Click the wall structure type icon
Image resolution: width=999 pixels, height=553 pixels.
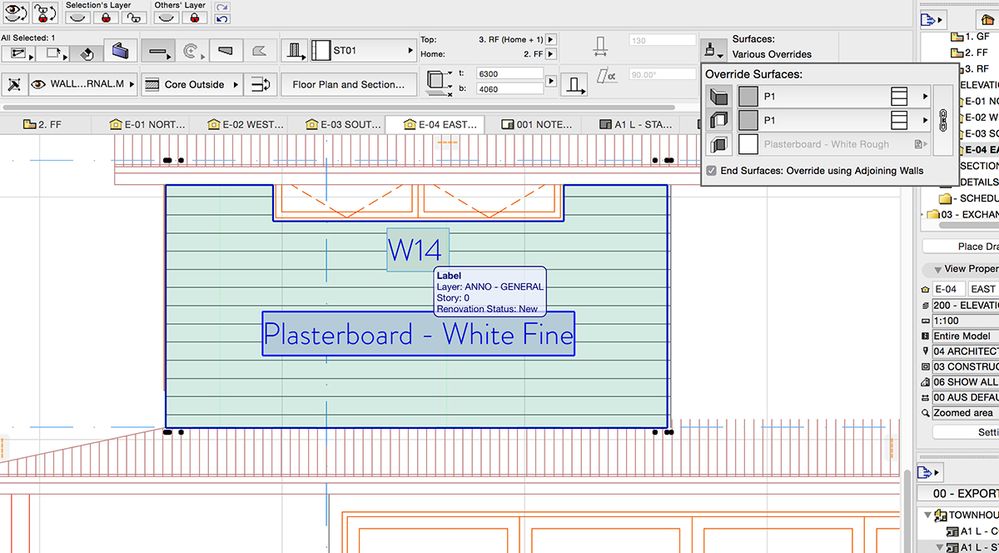click(x=296, y=51)
